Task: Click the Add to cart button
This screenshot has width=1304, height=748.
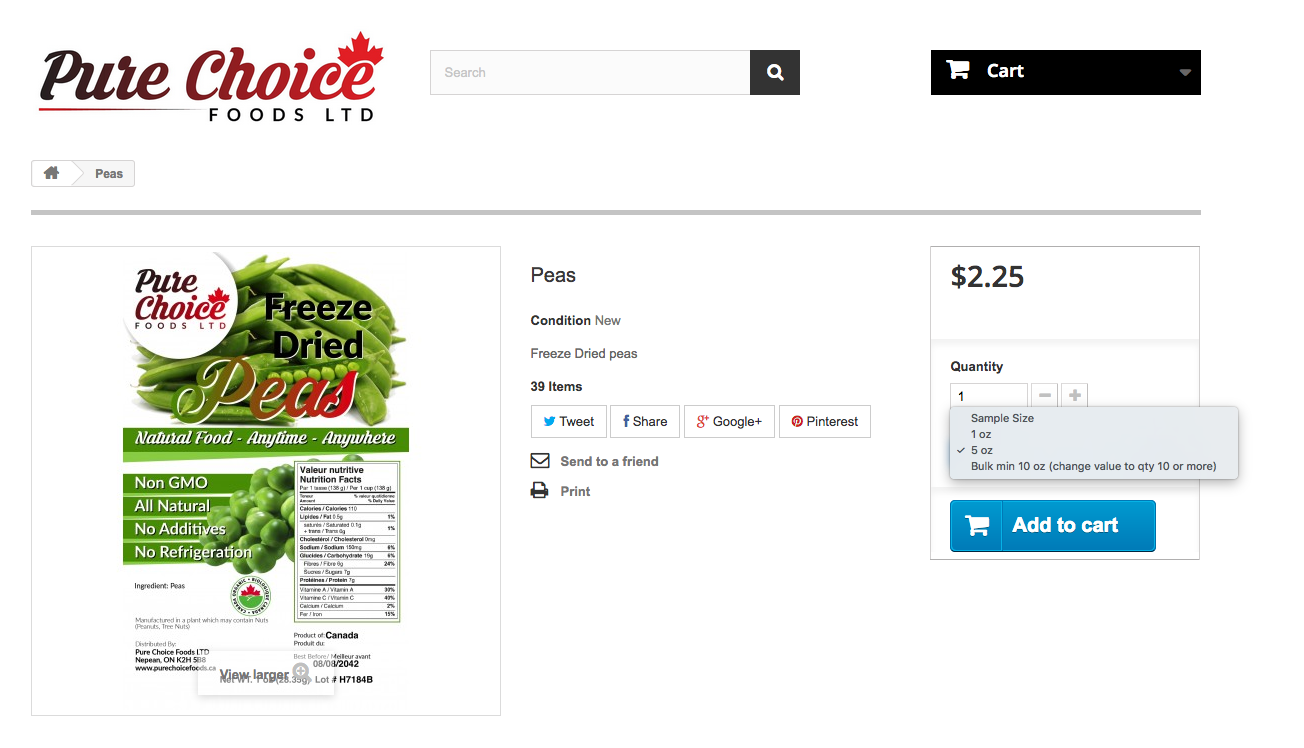Action: (x=1053, y=526)
